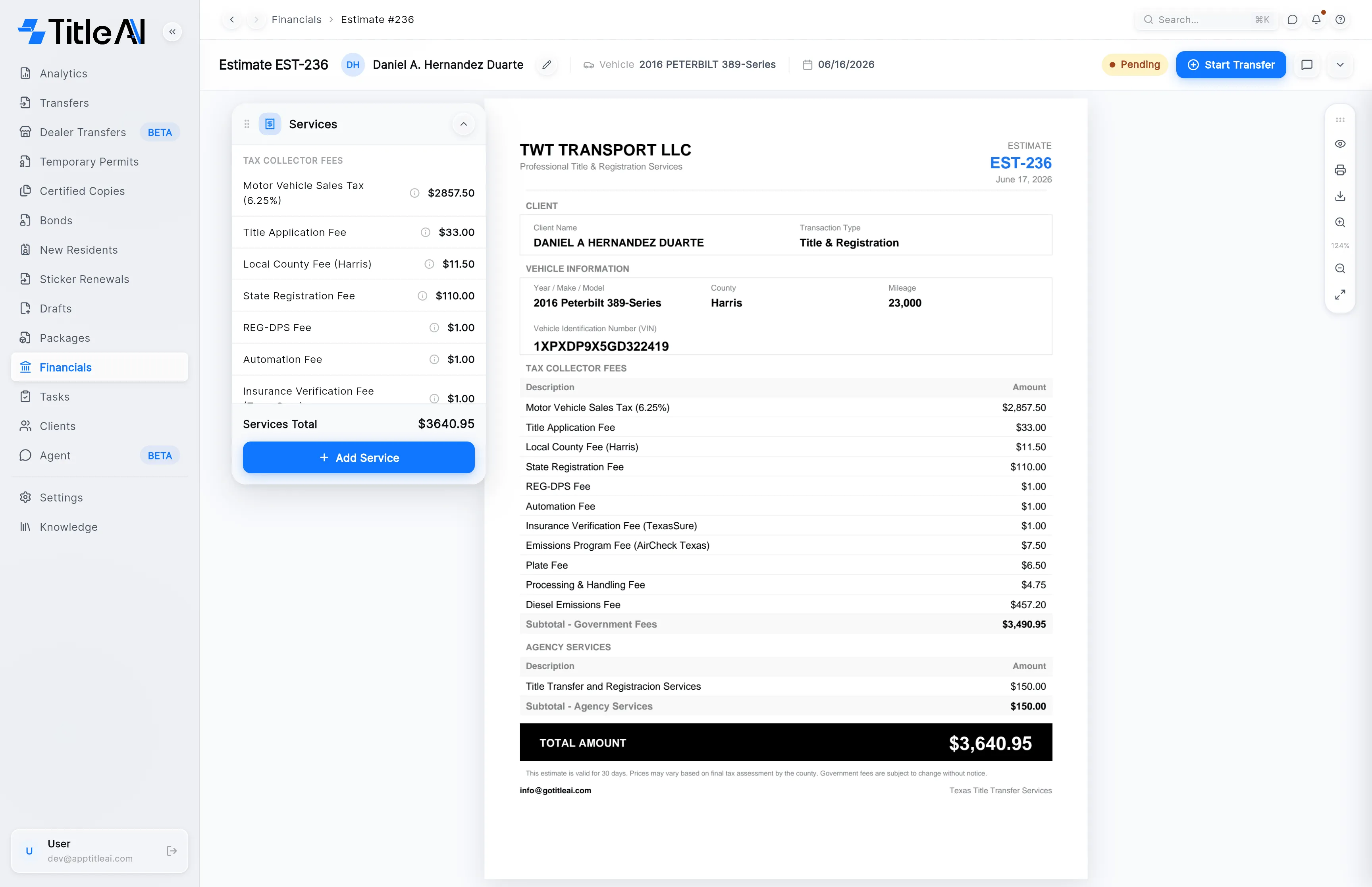Open the Knowledge section
1372x887 pixels.
point(100,527)
